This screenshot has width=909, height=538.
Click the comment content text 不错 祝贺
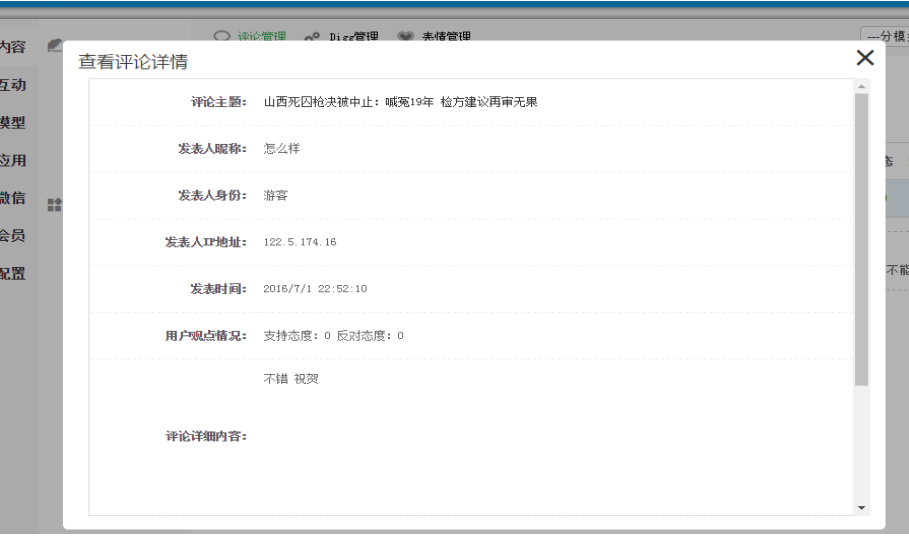[291, 379]
